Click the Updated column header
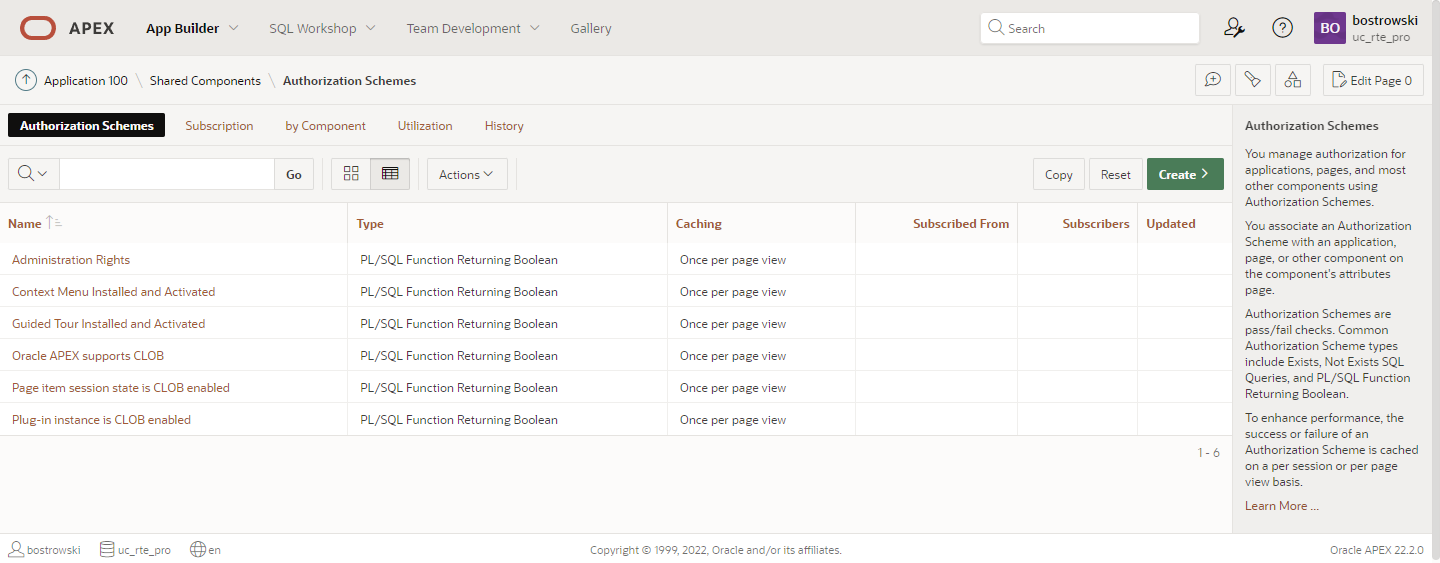Image resolution: width=1440 pixels, height=563 pixels. 1171,224
